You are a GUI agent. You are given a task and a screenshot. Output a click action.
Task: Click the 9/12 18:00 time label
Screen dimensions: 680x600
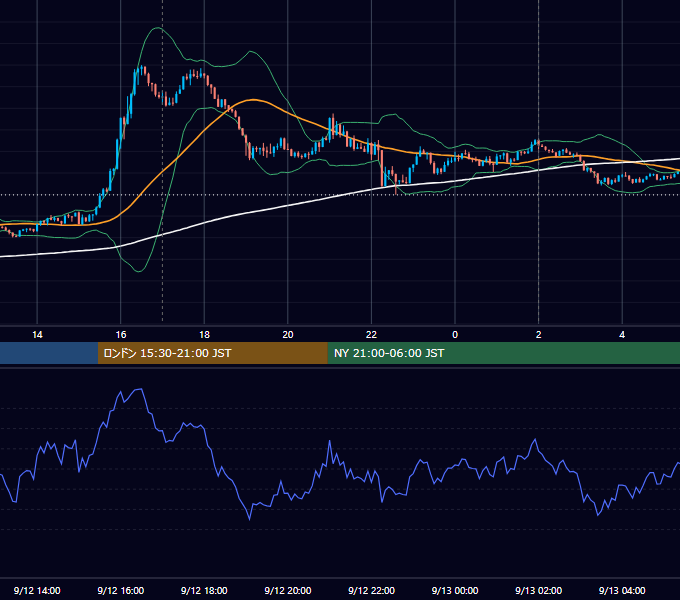pos(204,590)
